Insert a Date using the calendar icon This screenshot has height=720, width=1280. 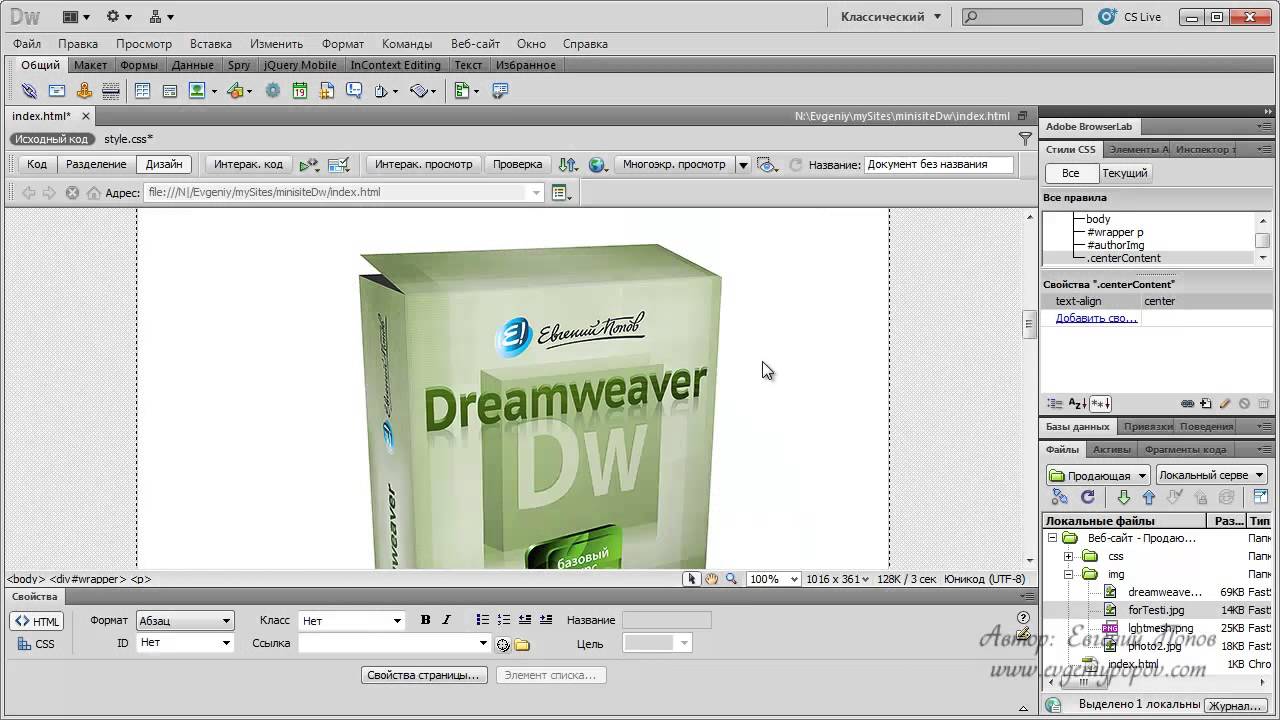299,91
